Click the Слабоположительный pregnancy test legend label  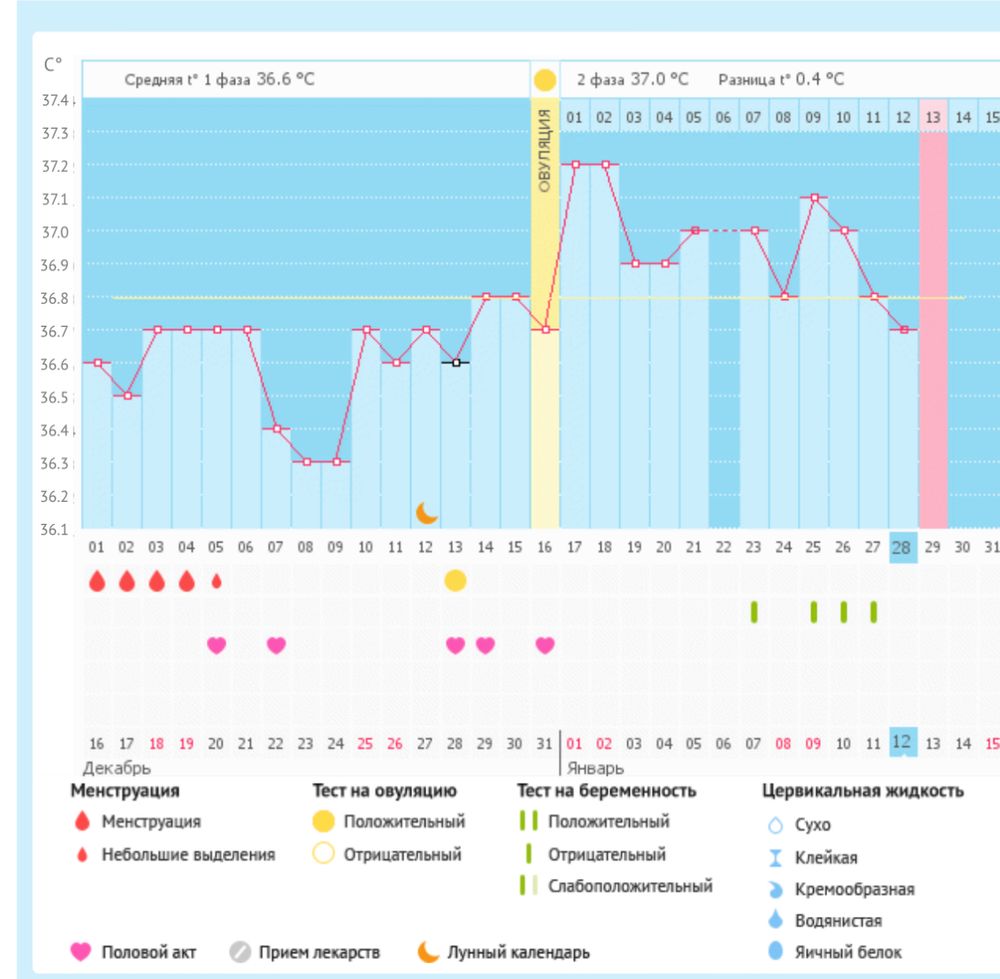[x=630, y=886]
